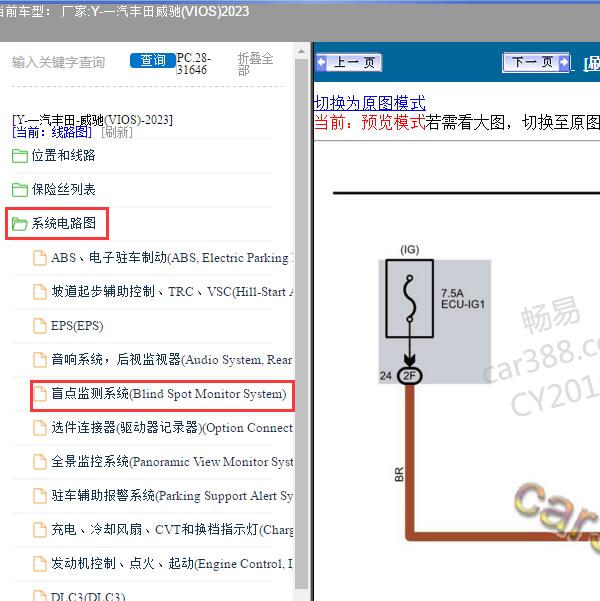Open 全景监控系统 Panoramic View Monitor
The image size is (600, 601).
pos(173,461)
